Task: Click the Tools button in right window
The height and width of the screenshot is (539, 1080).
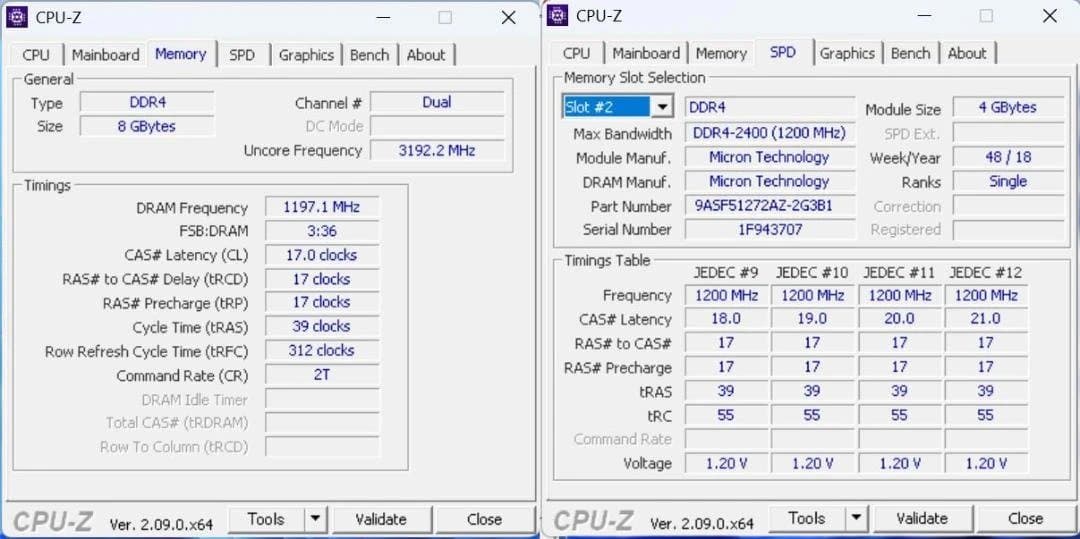Action: 807,518
